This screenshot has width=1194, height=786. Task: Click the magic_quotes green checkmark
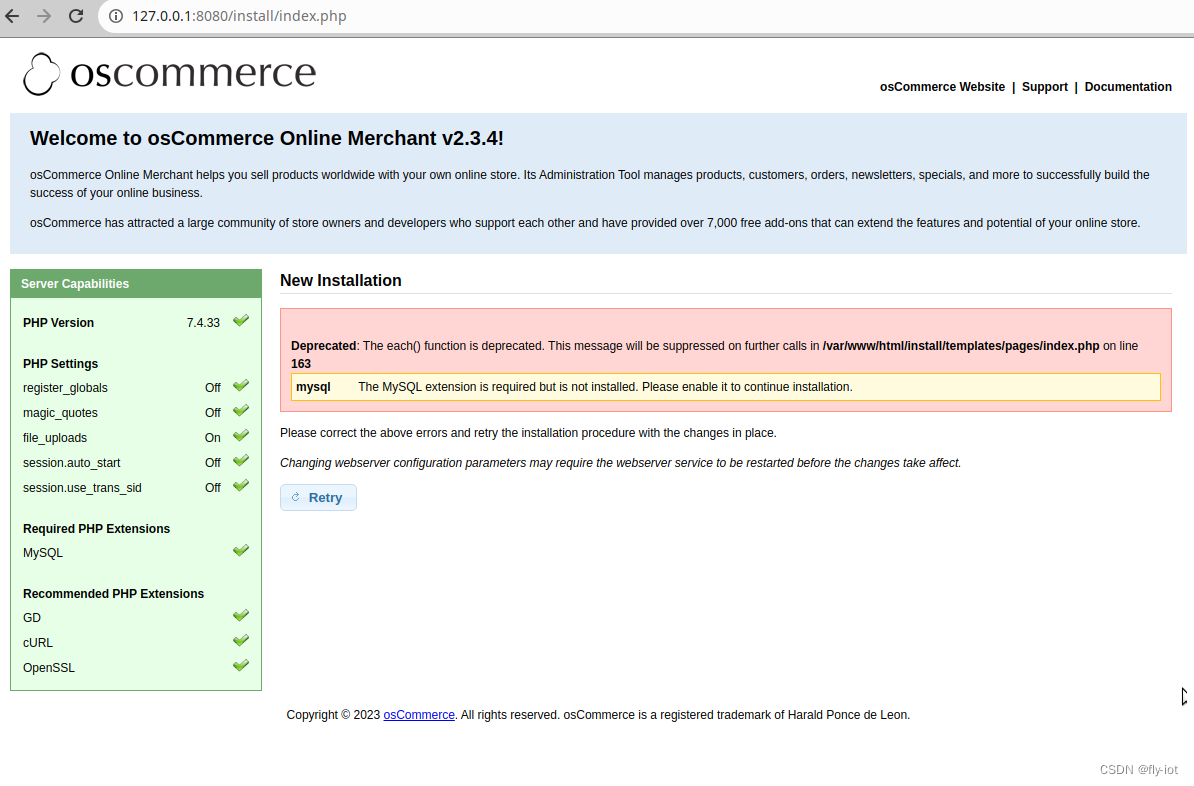[x=241, y=411]
